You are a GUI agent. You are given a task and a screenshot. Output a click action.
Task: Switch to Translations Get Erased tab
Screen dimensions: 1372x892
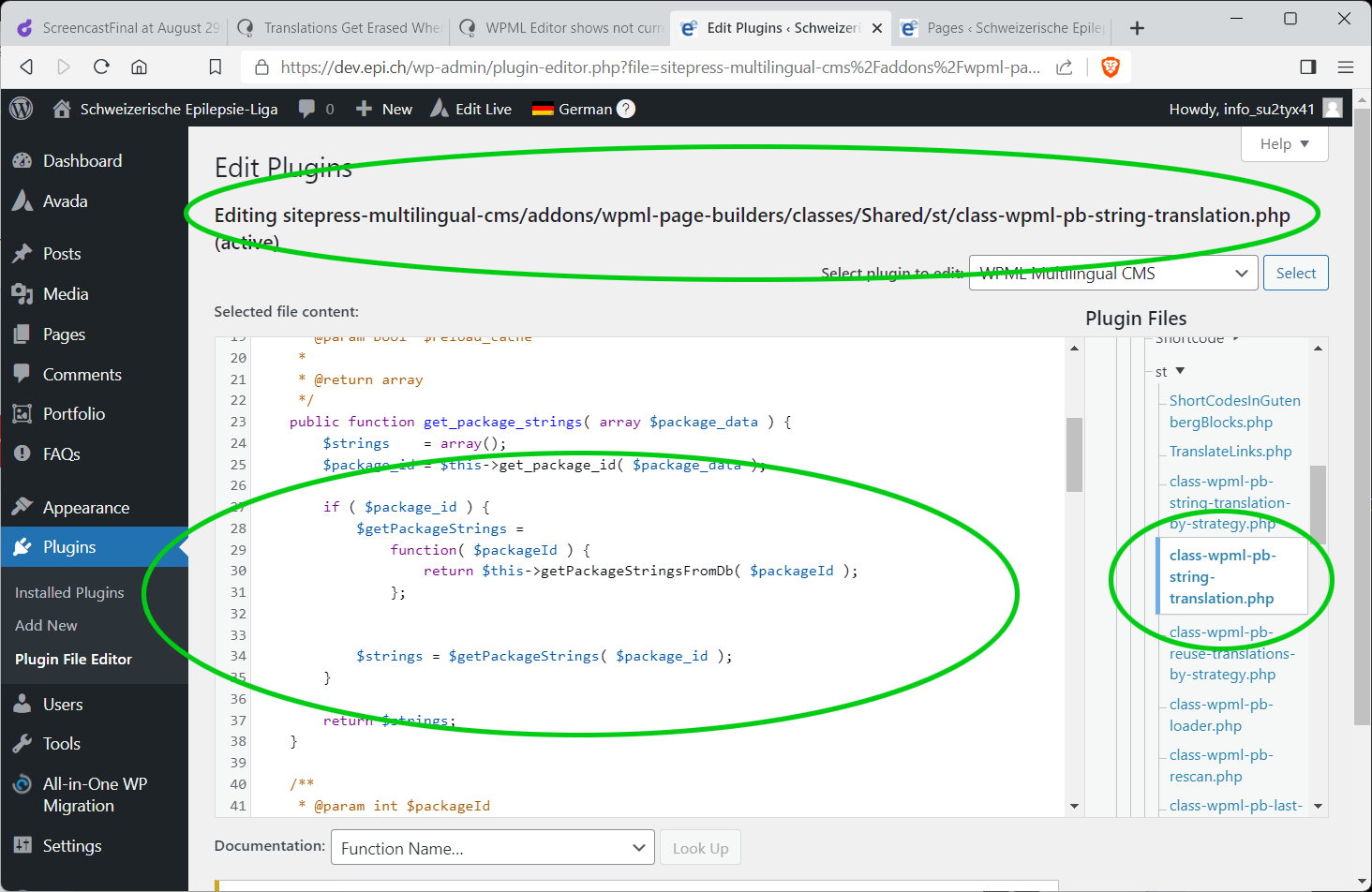(x=339, y=28)
